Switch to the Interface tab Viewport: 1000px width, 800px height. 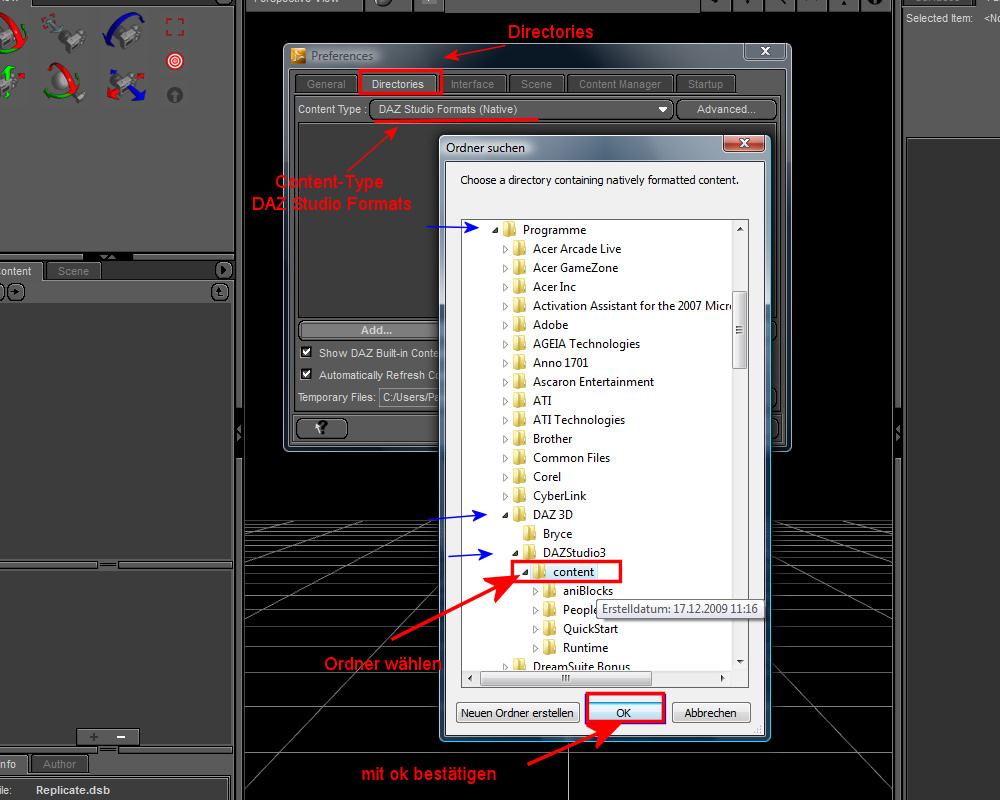tap(472, 84)
